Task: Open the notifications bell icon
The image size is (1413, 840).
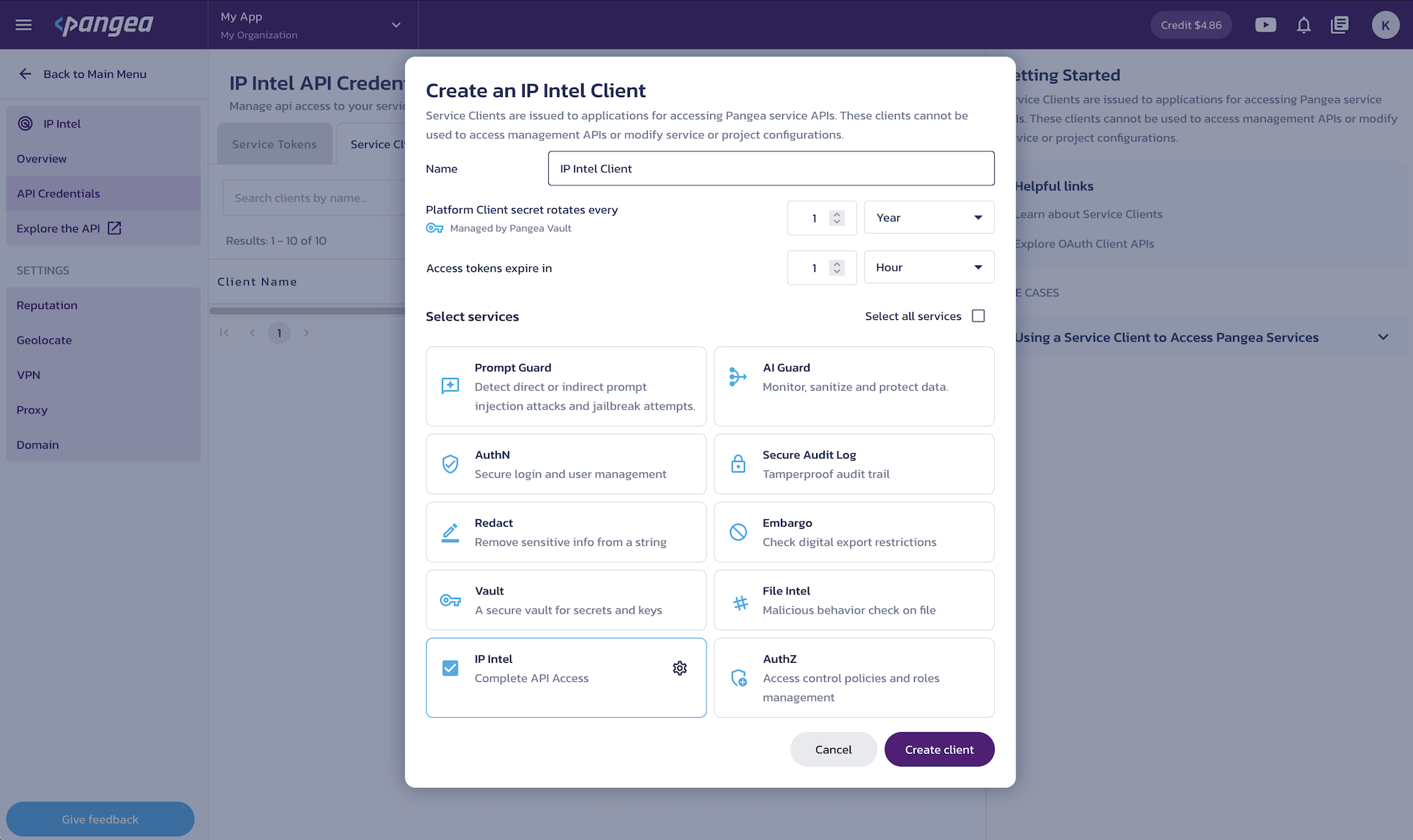Action: (1303, 25)
